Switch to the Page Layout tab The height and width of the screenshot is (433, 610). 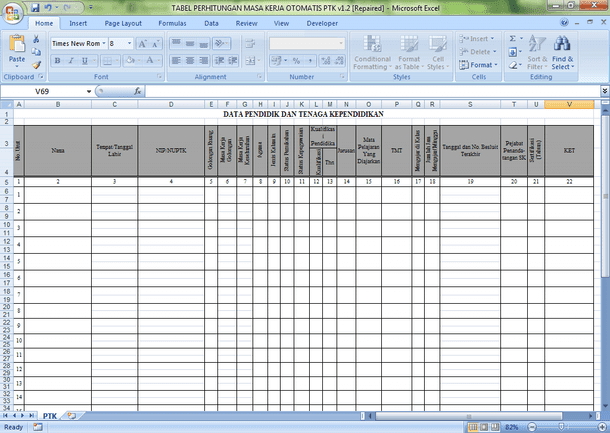click(x=123, y=23)
